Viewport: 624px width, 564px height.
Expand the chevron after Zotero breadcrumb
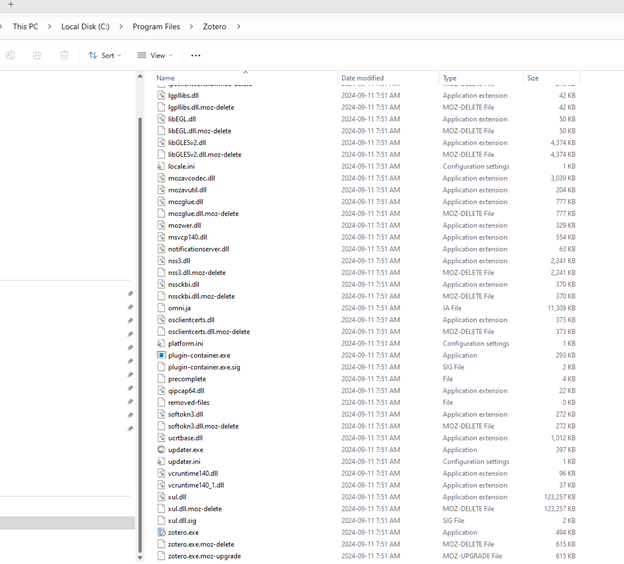pos(238,27)
